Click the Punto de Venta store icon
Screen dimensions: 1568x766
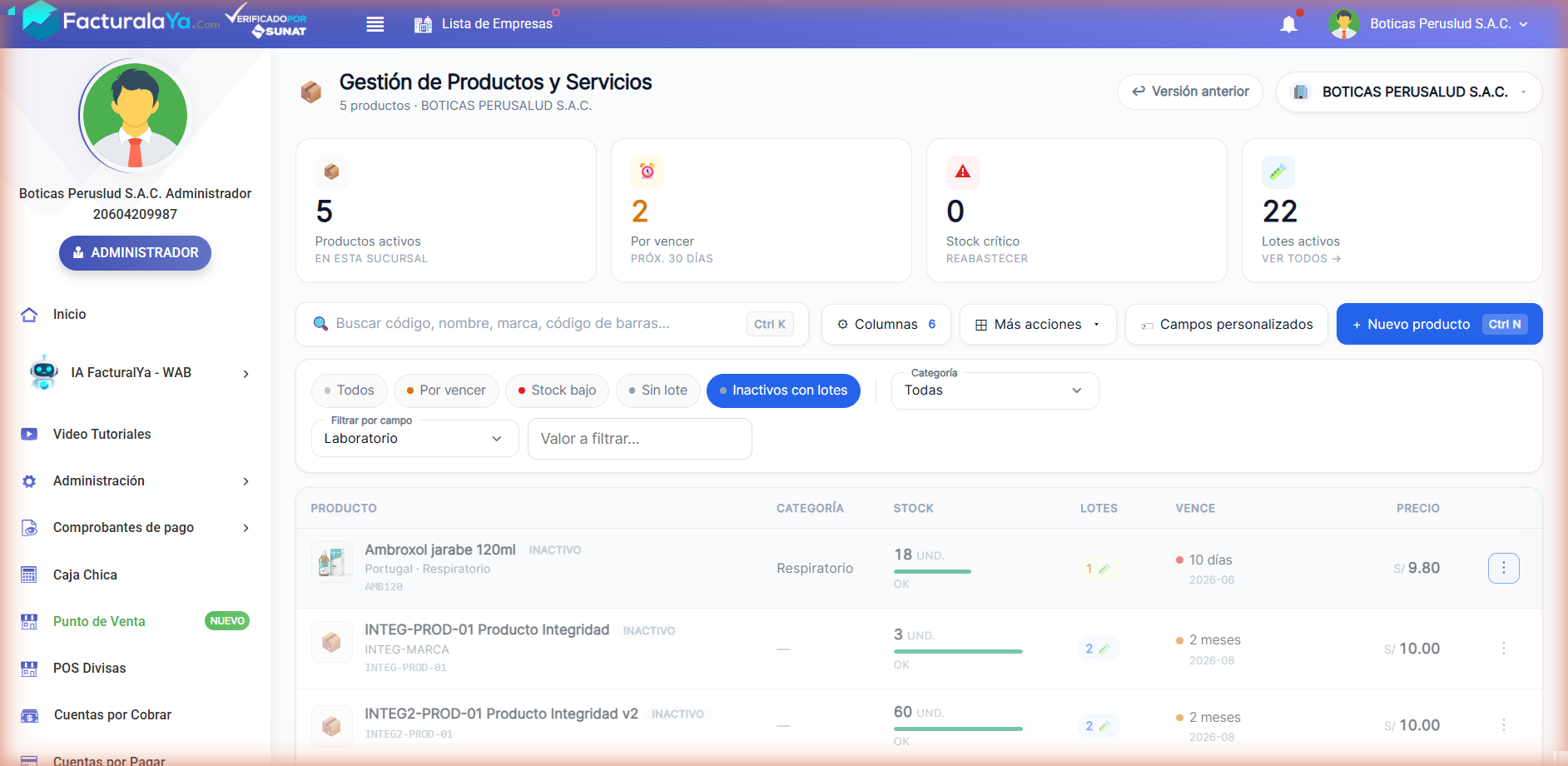tap(29, 621)
